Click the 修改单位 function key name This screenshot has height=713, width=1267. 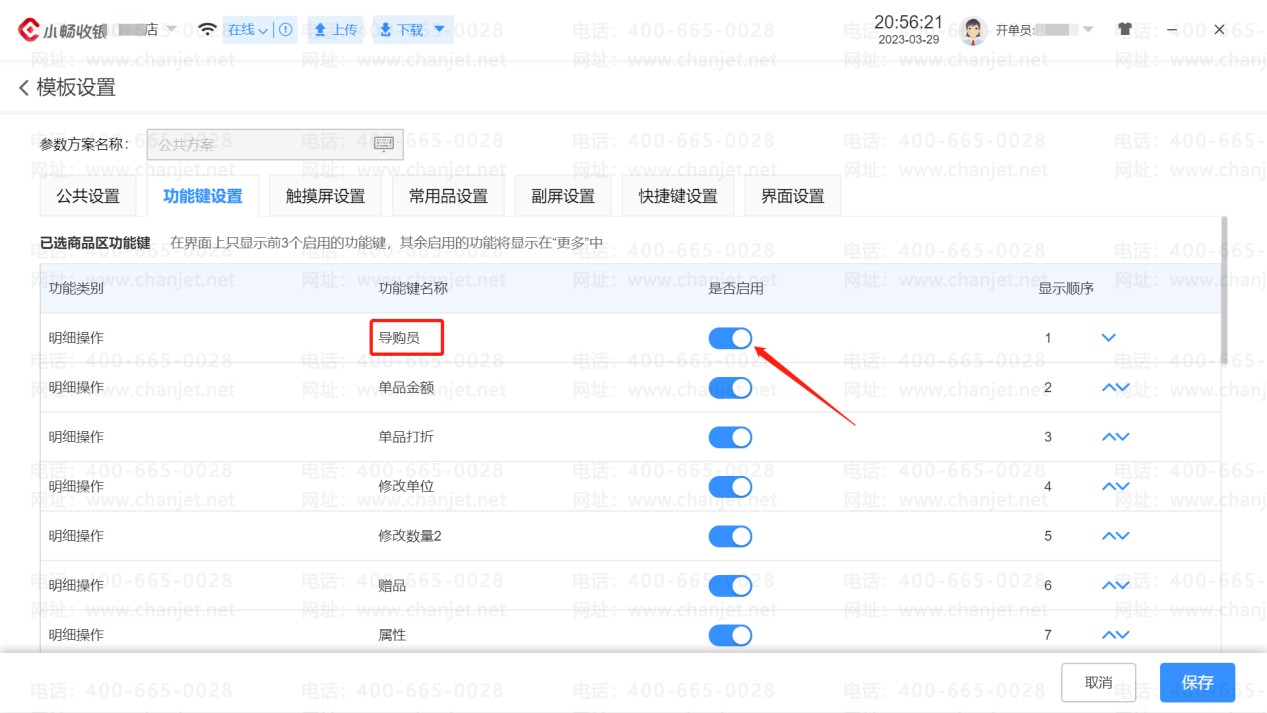tap(406, 486)
